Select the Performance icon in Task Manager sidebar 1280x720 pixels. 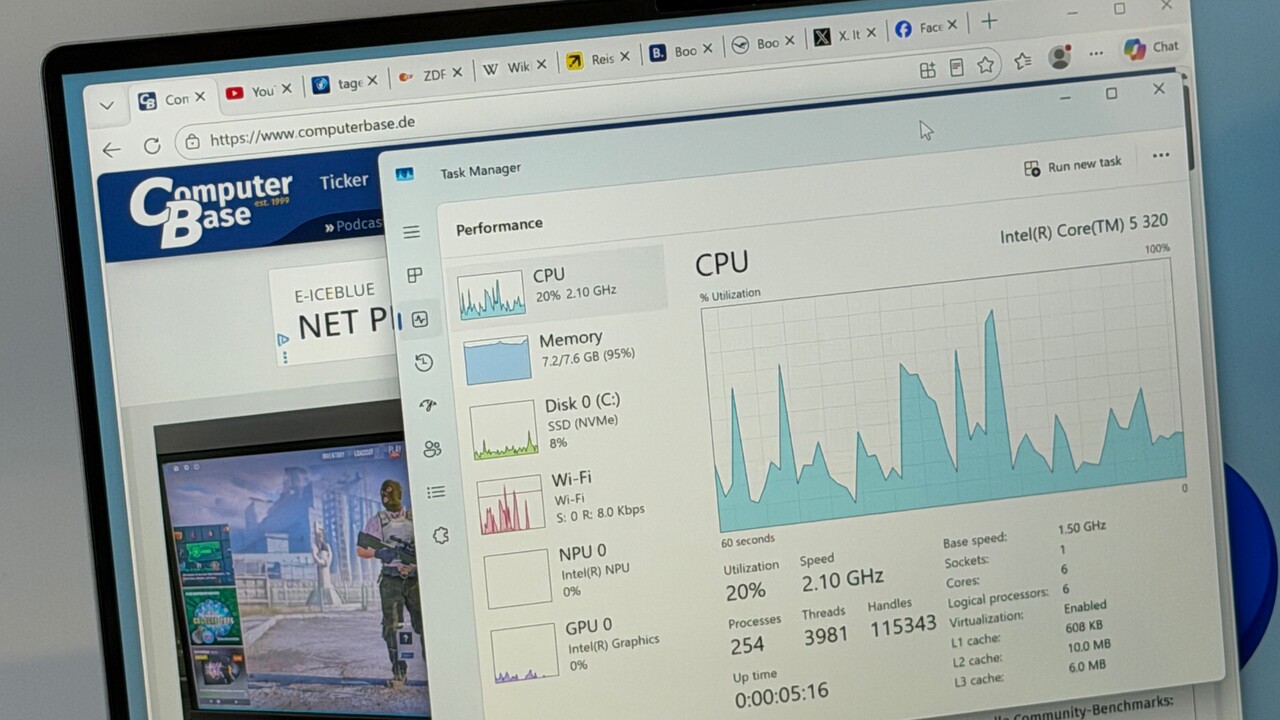420,320
